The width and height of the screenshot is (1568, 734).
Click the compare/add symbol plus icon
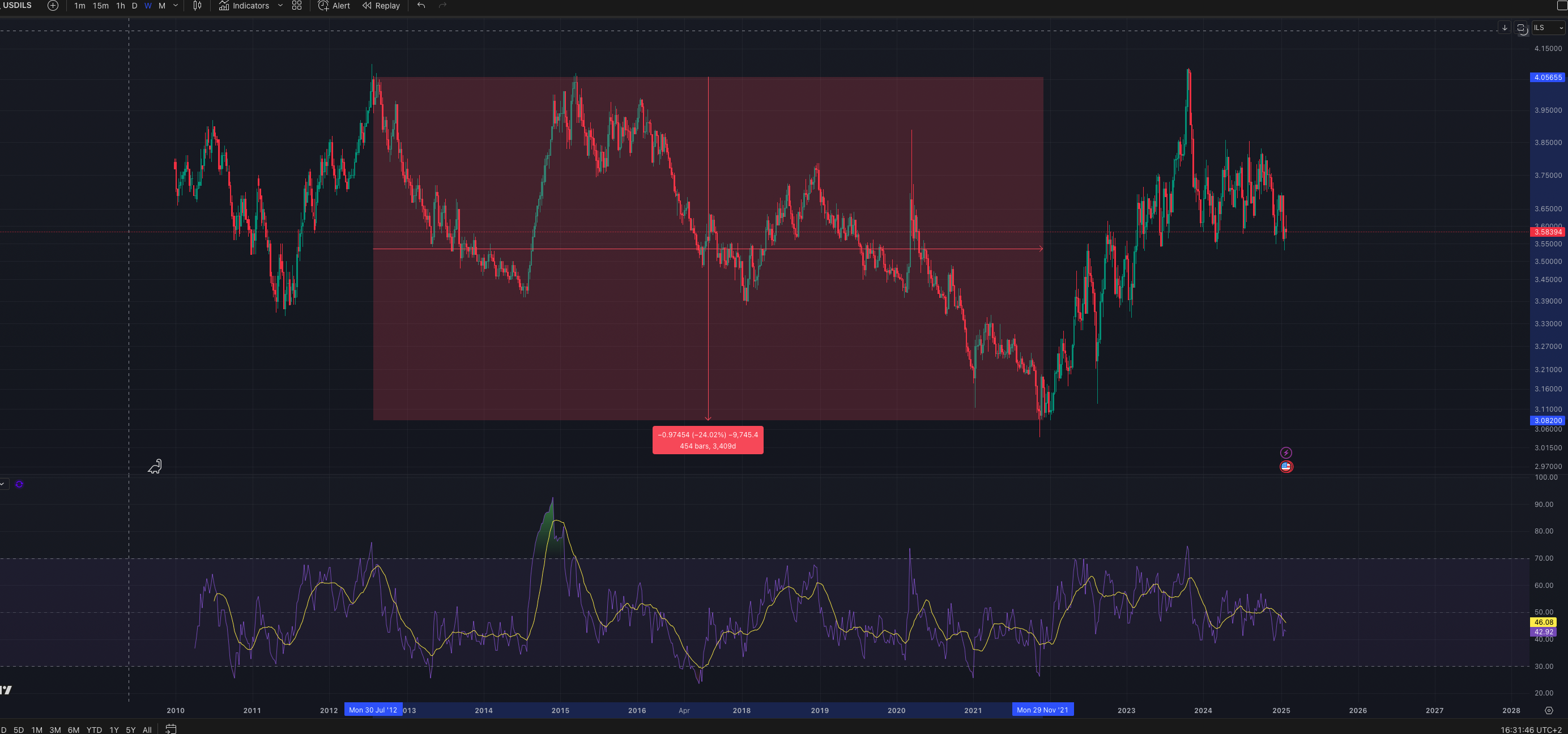tap(53, 6)
